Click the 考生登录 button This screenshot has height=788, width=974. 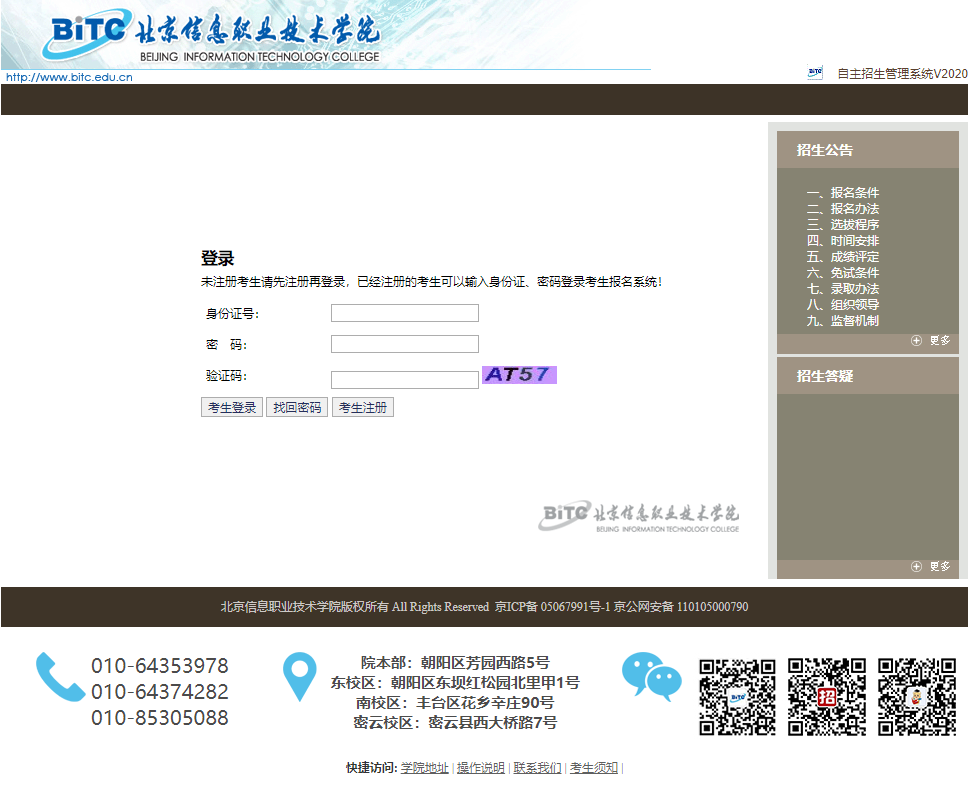pos(232,407)
